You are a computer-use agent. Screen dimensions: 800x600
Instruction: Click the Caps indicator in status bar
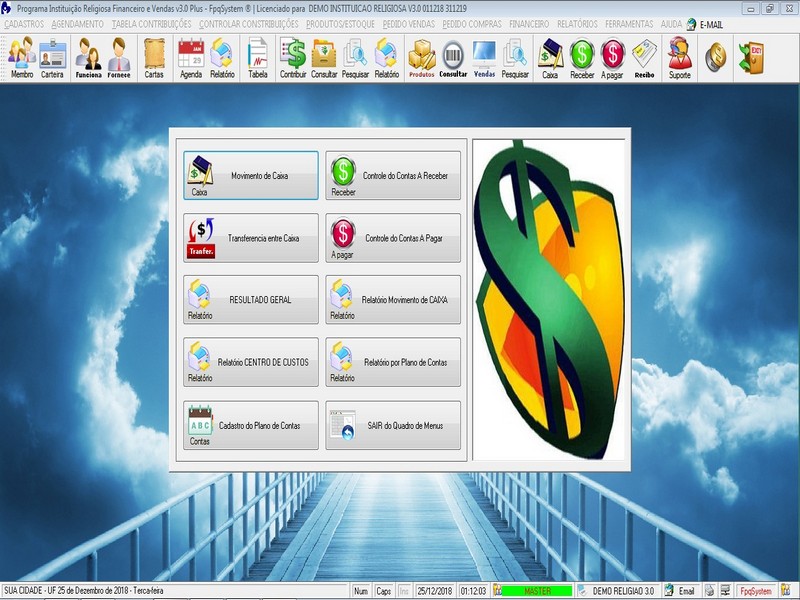pos(384,591)
